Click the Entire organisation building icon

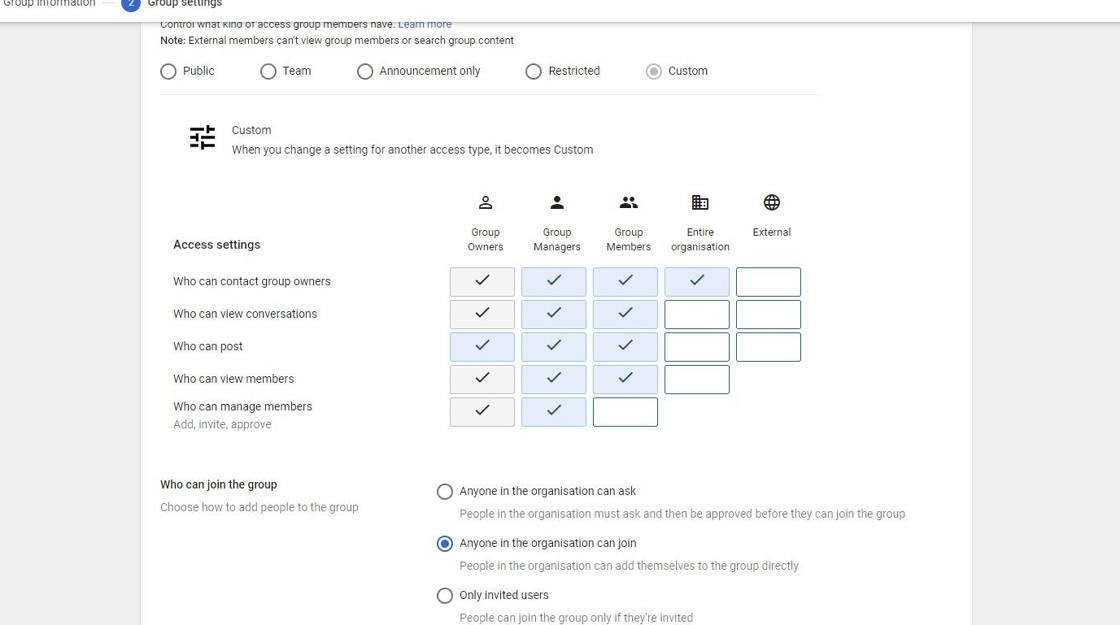pos(700,203)
